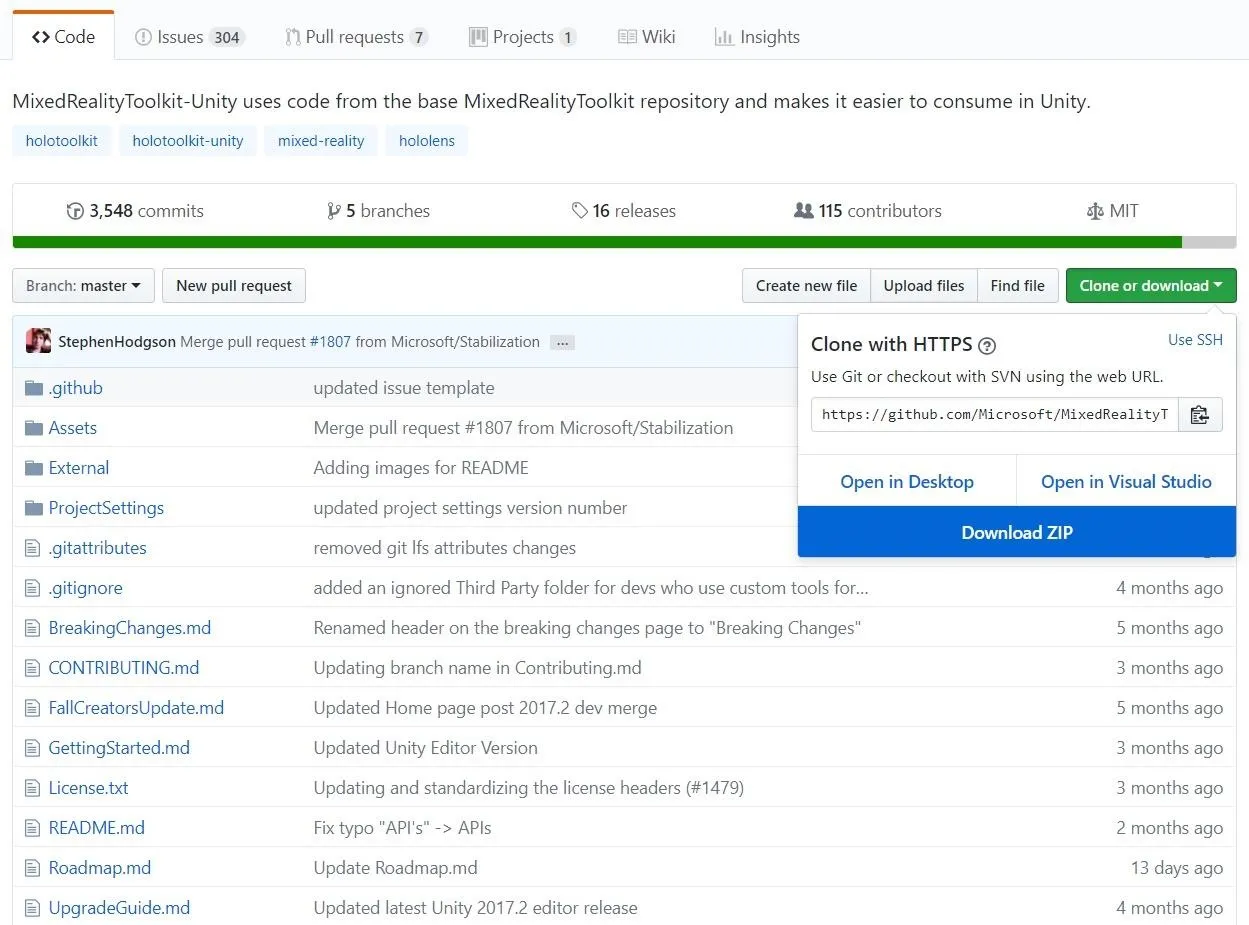Open the README.md file name
This screenshot has height=925, width=1249.
point(97,828)
